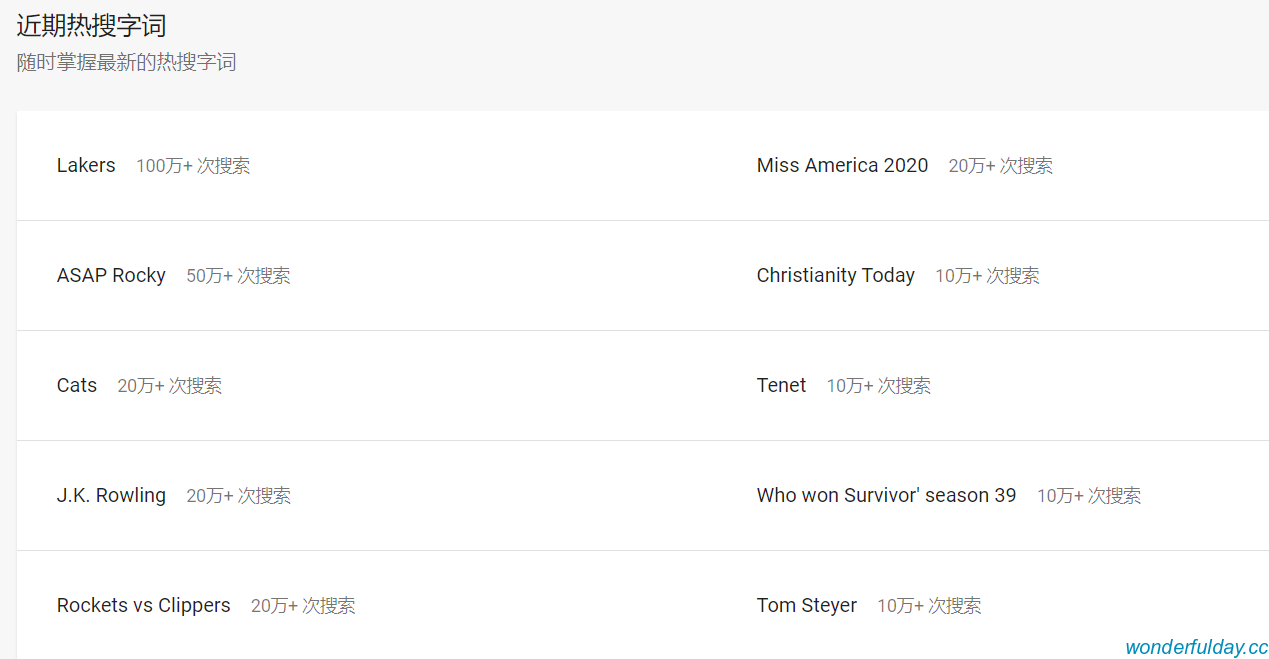Open the Miss America 2020 search
The height and width of the screenshot is (659, 1269).
tap(842, 166)
